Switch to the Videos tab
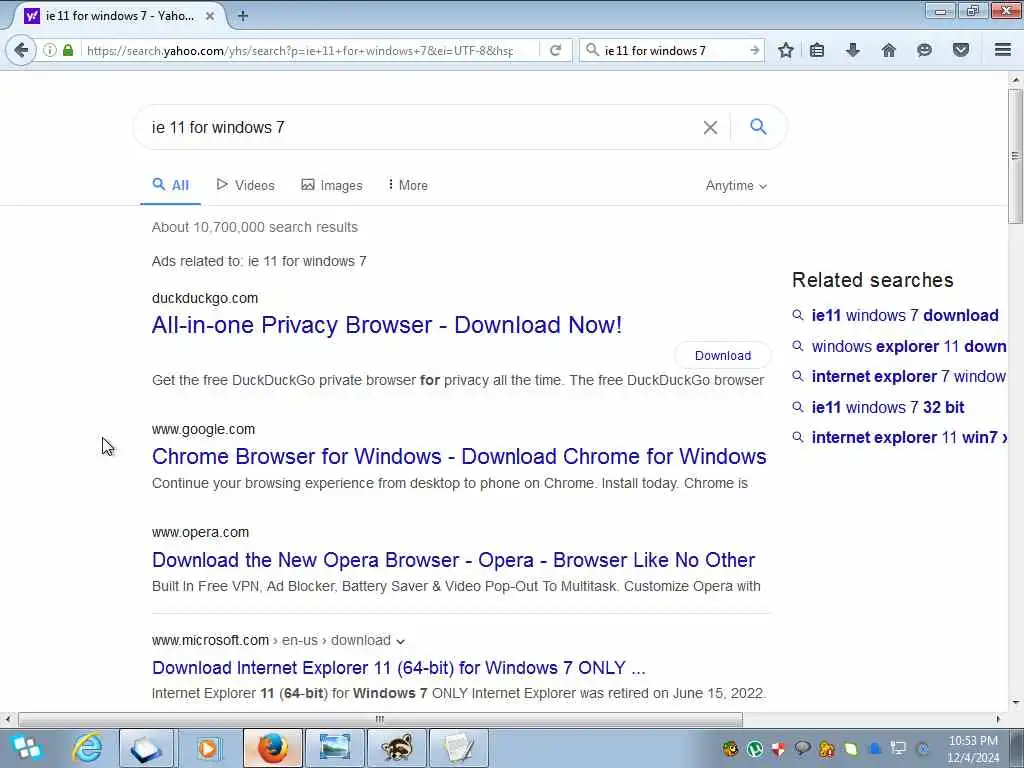 tap(246, 185)
